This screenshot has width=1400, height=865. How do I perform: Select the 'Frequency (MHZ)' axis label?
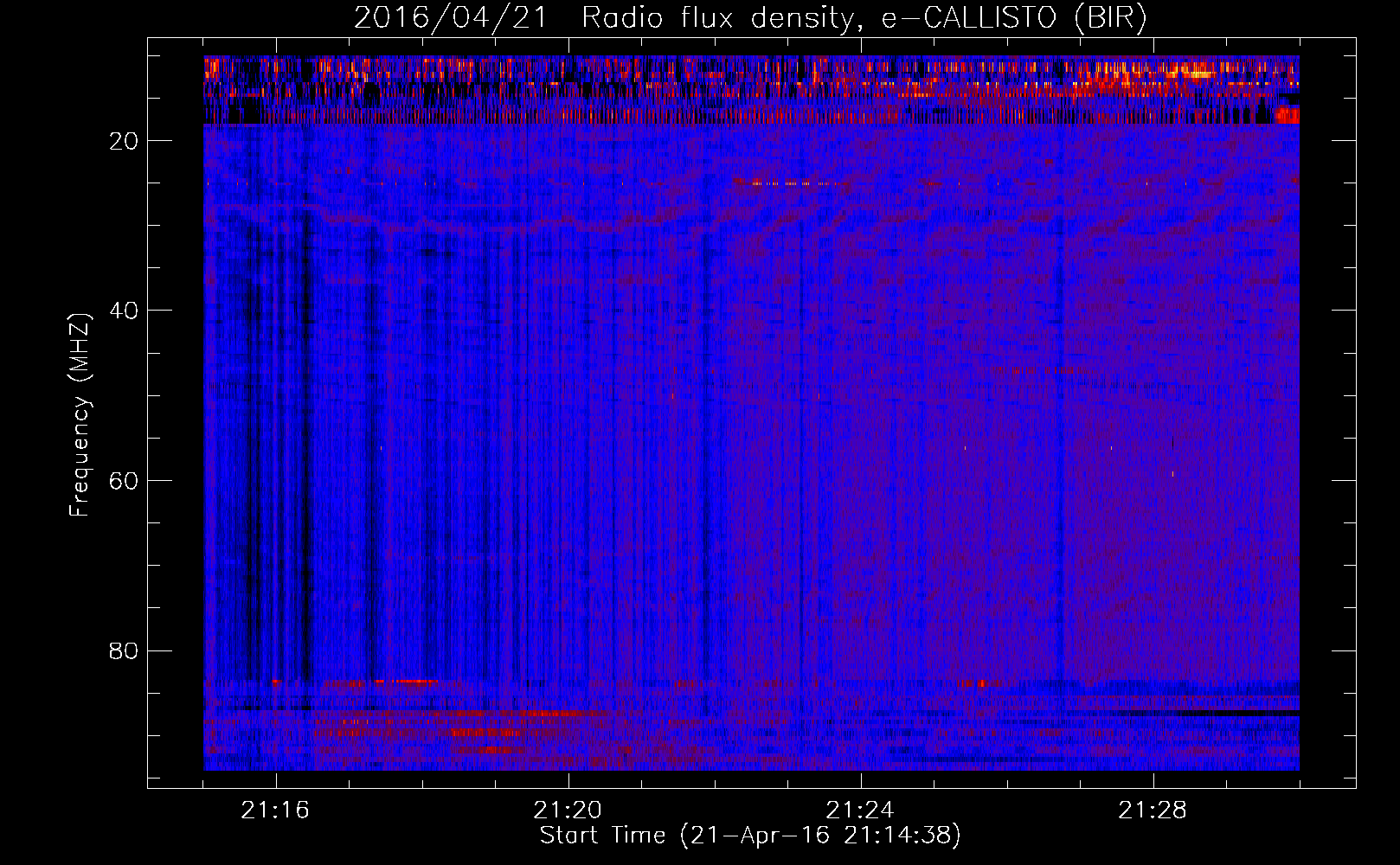[79, 415]
